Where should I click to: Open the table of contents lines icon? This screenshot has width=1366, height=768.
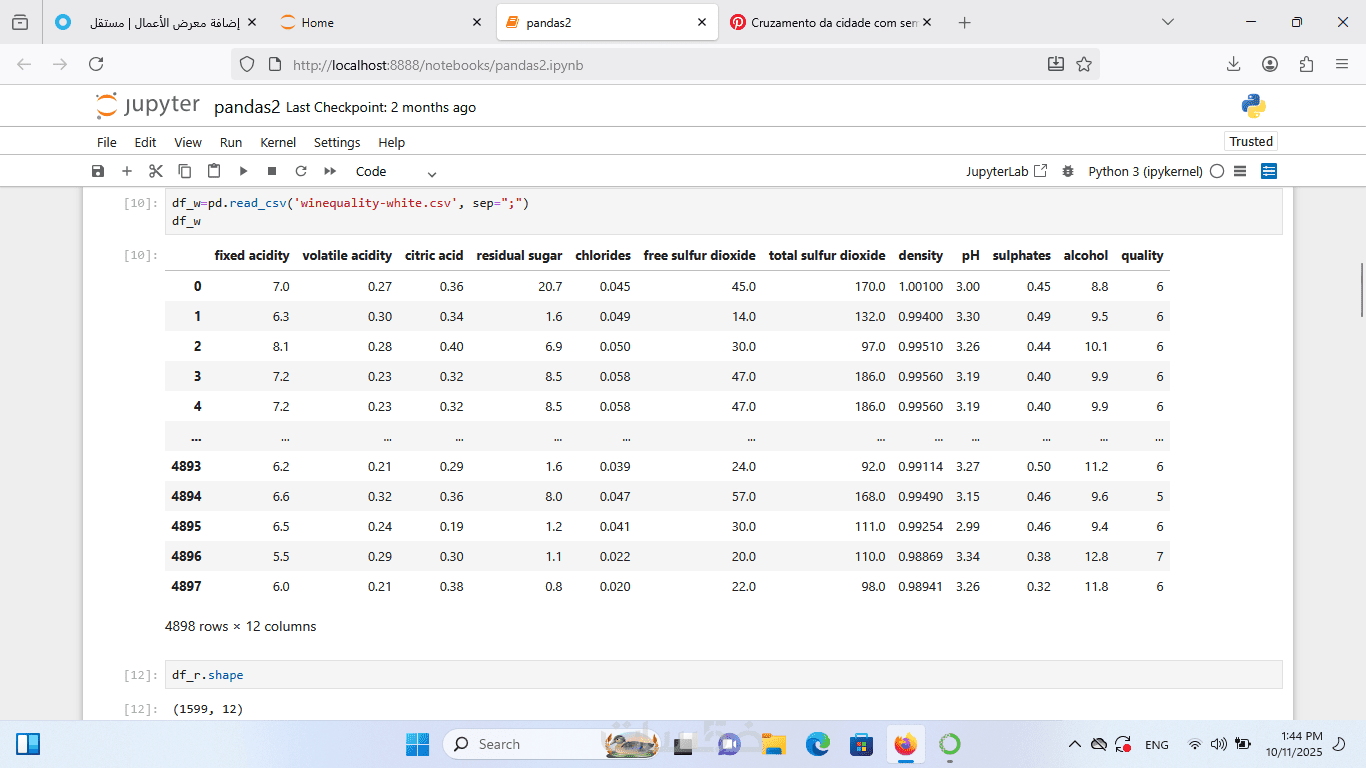click(1240, 171)
